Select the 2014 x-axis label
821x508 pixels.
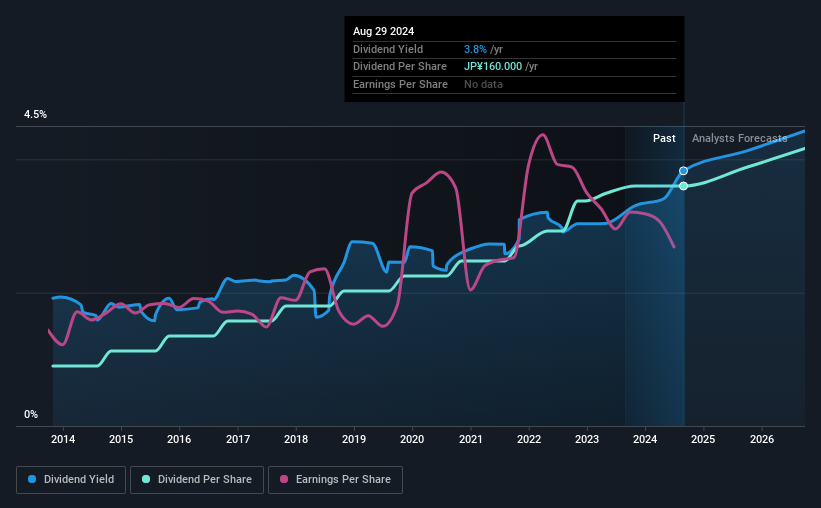click(x=63, y=439)
